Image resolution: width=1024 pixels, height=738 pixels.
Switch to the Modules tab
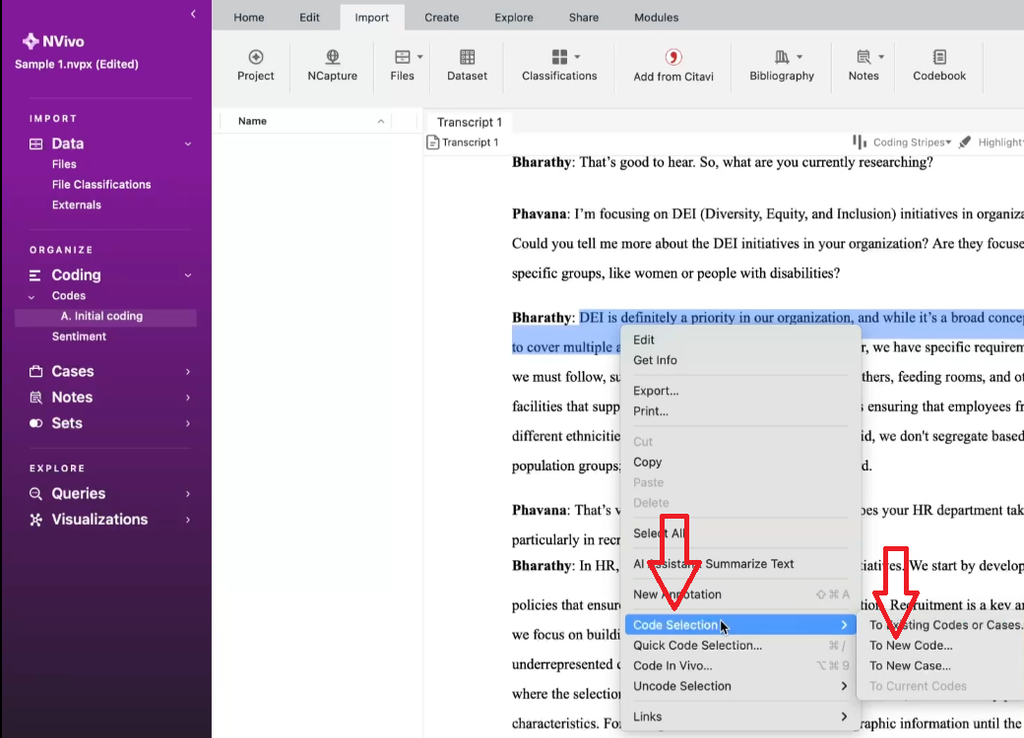(x=656, y=18)
